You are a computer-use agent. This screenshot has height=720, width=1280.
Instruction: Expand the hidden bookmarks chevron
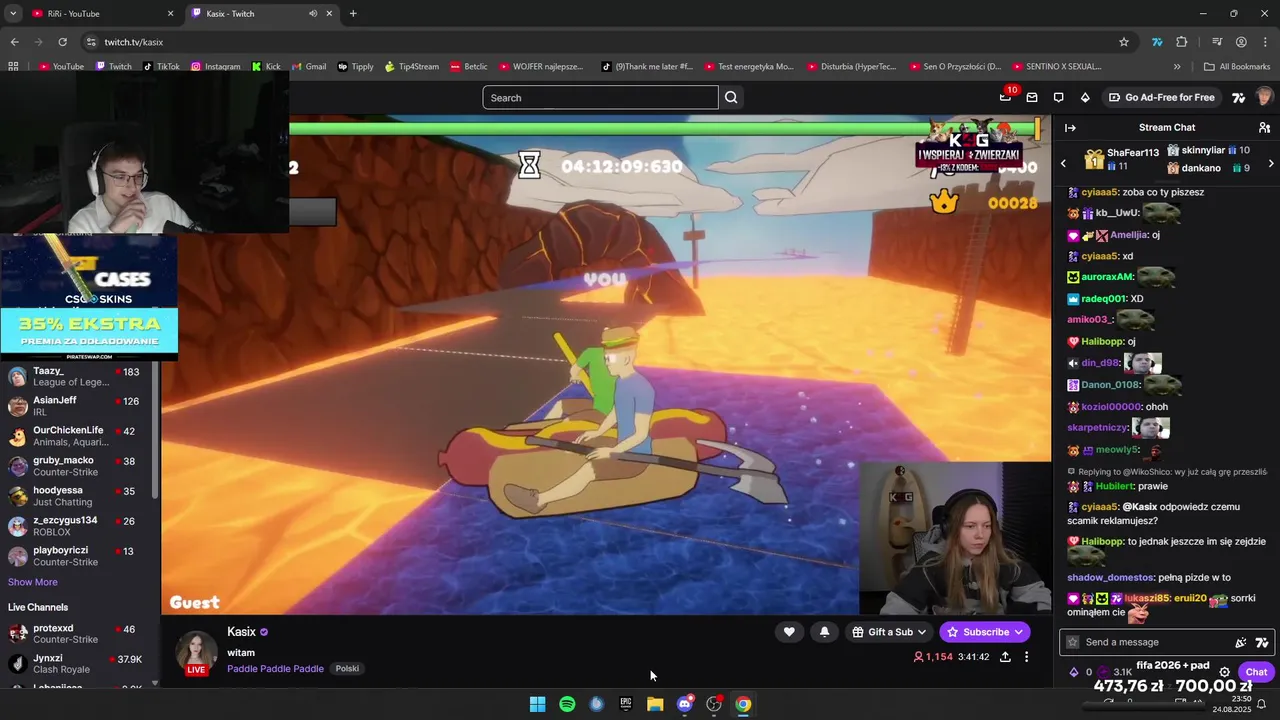coord(1177,67)
